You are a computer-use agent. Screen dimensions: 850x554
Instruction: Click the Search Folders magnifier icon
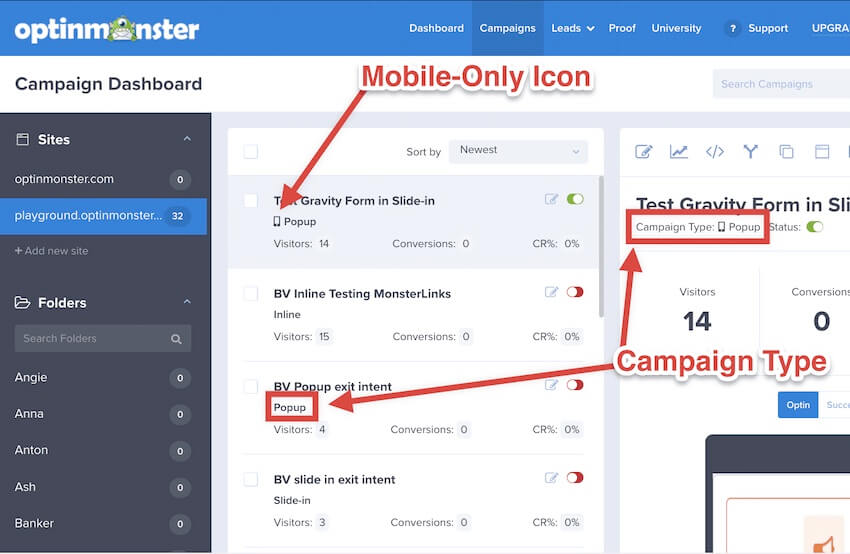tap(176, 339)
